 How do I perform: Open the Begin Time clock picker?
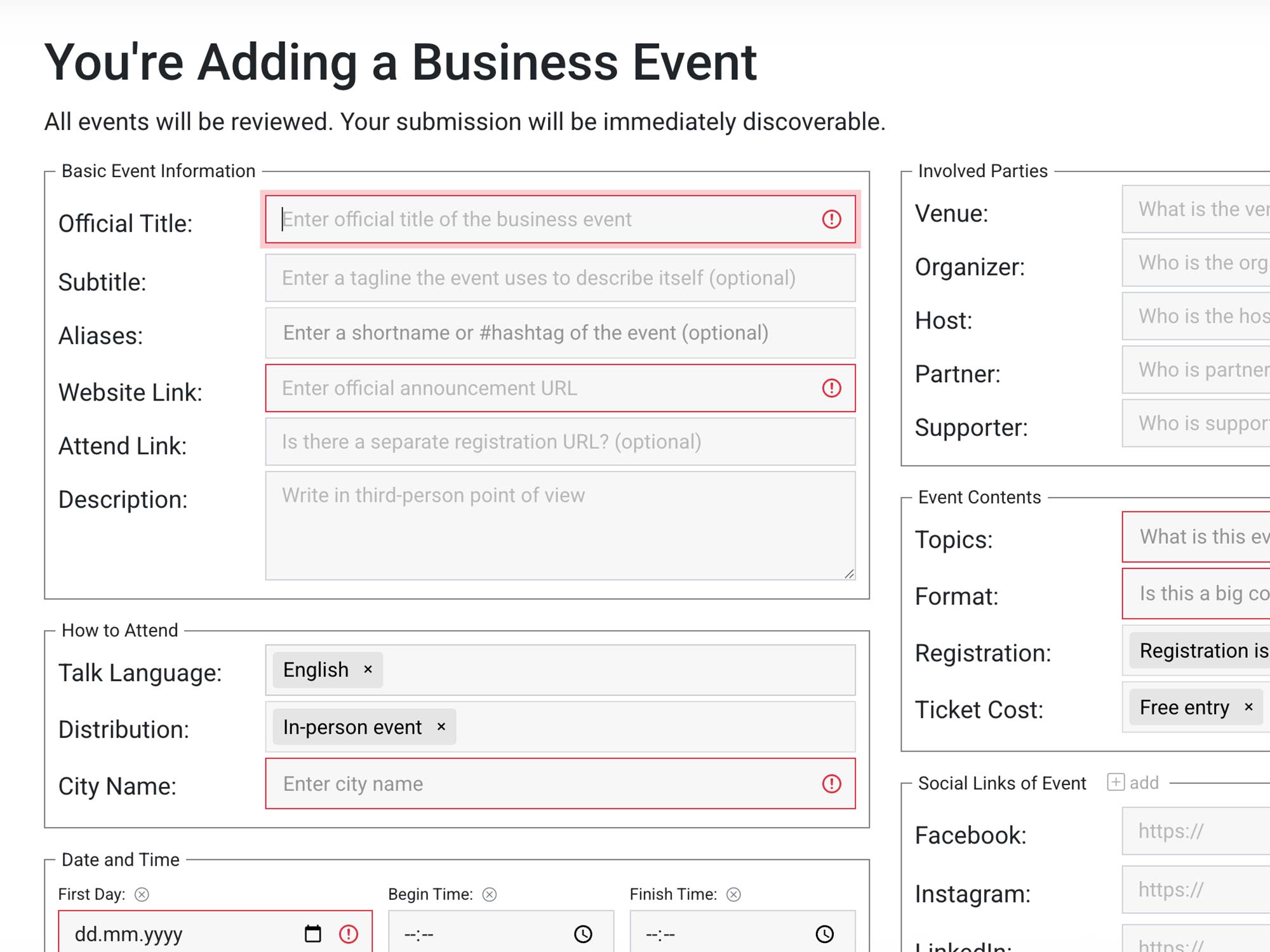pos(584,934)
